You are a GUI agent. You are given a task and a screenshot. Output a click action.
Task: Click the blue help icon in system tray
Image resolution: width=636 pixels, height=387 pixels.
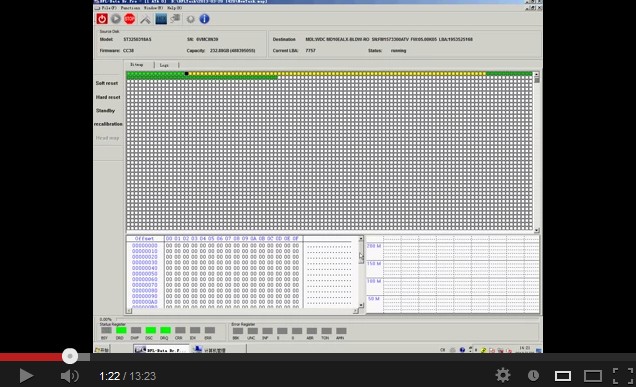[x=462, y=350]
